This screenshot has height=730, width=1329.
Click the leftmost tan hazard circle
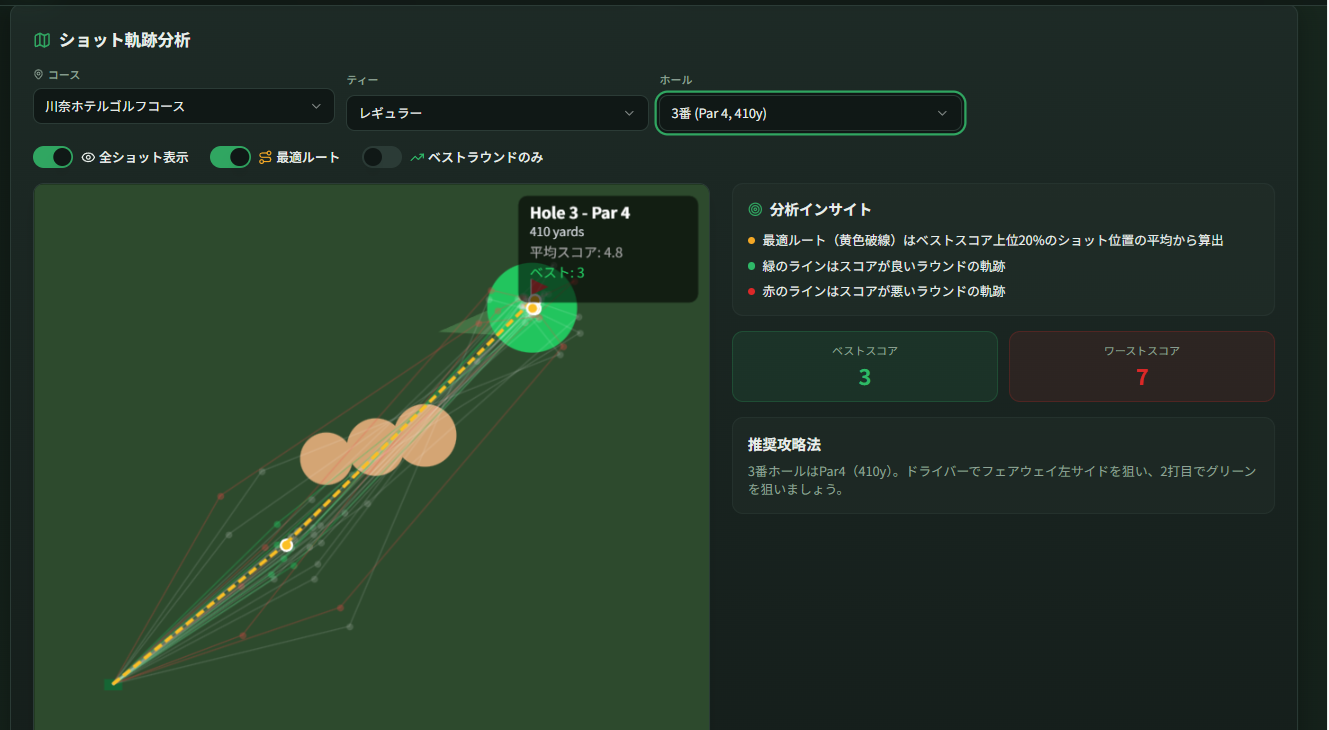[x=324, y=459]
